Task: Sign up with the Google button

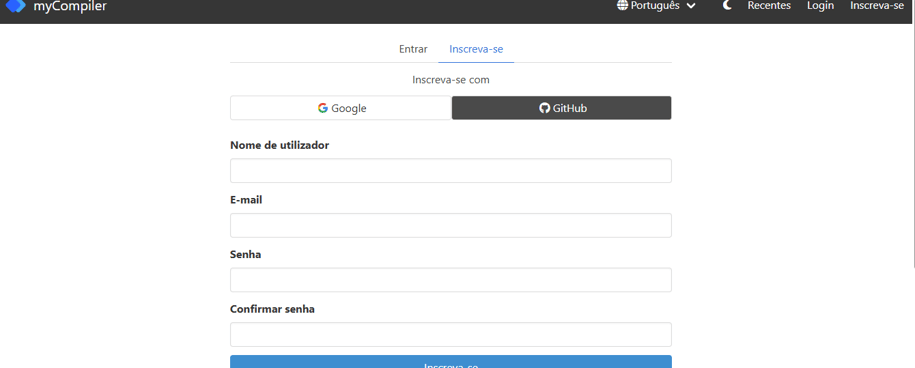Action: click(x=341, y=108)
